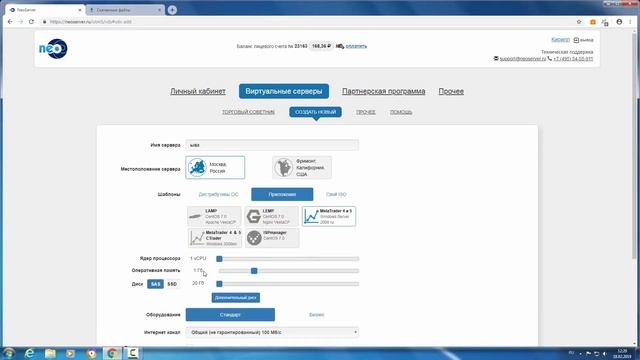
Task: Click the support email link
Action: pyautogui.click(x=522, y=59)
